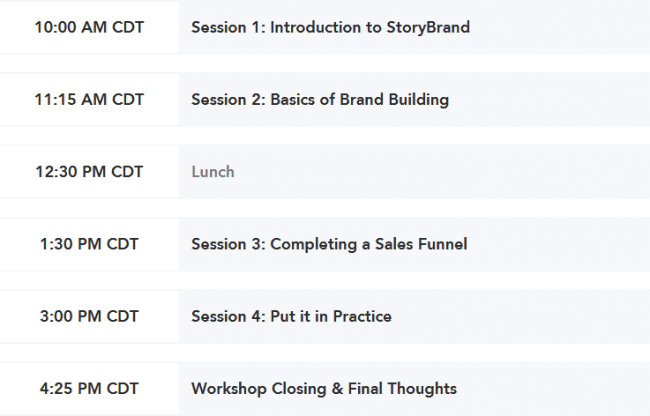The width and height of the screenshot is (650, 416).
Task: Click the word StoryBrand in Session 1
Action: 428,28
